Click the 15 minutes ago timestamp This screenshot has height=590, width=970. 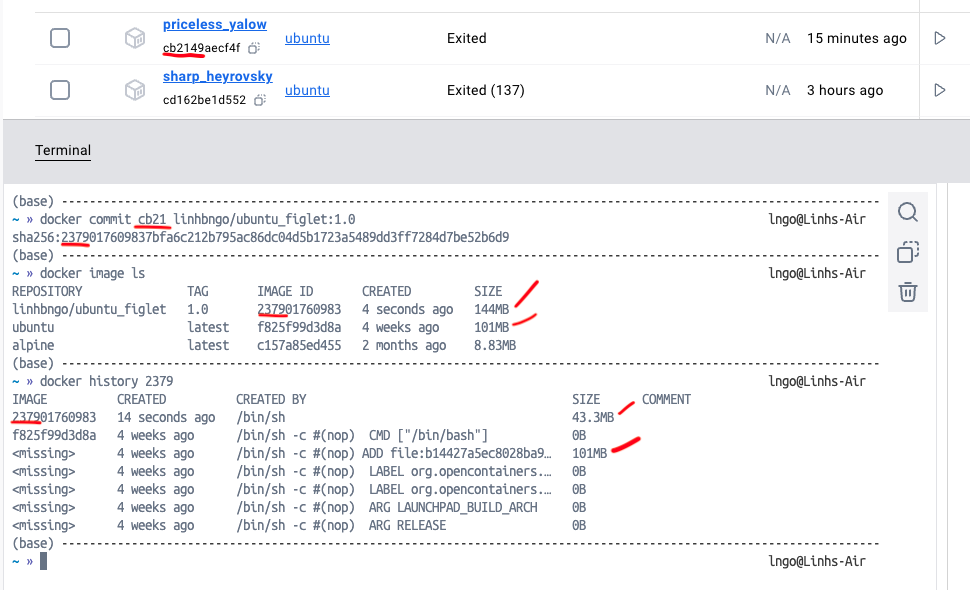point(856,38)
